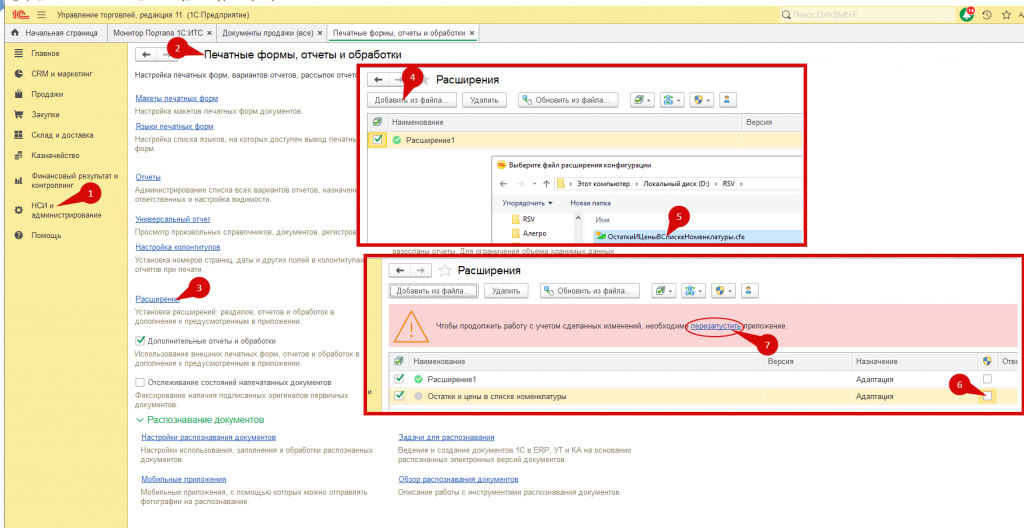Click Новая папка in file dialog
The height and width of the screenshot is (528, 1024).
pyautogui.click(x=591, y=203)
